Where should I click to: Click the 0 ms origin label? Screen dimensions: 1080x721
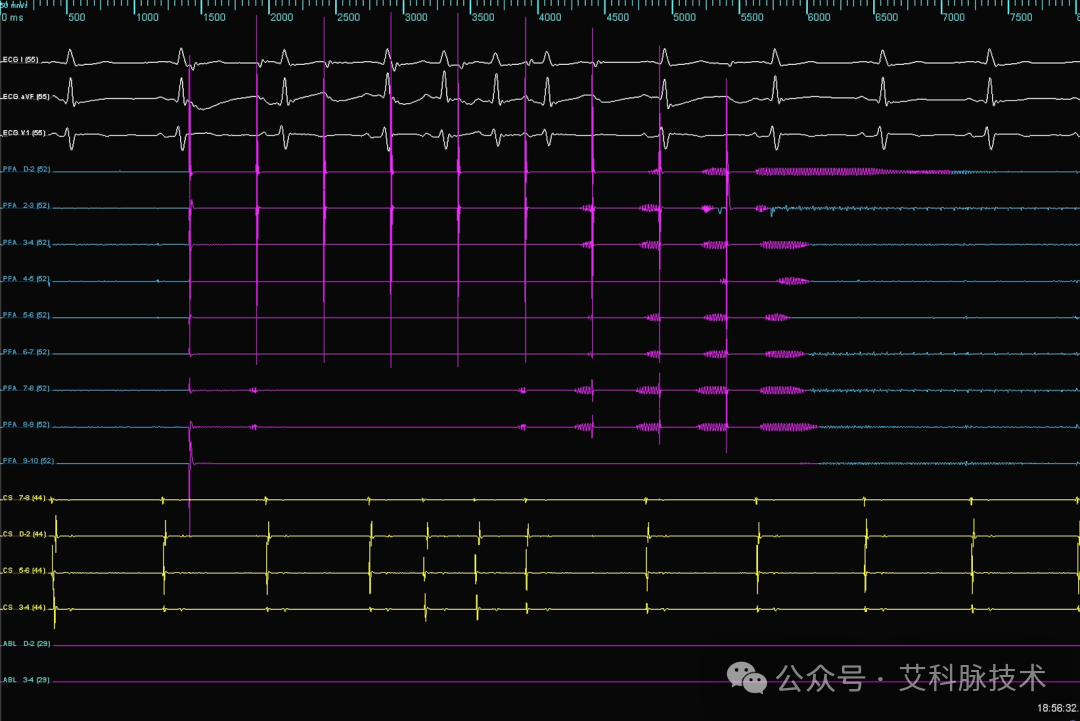(x=12, y=17)
